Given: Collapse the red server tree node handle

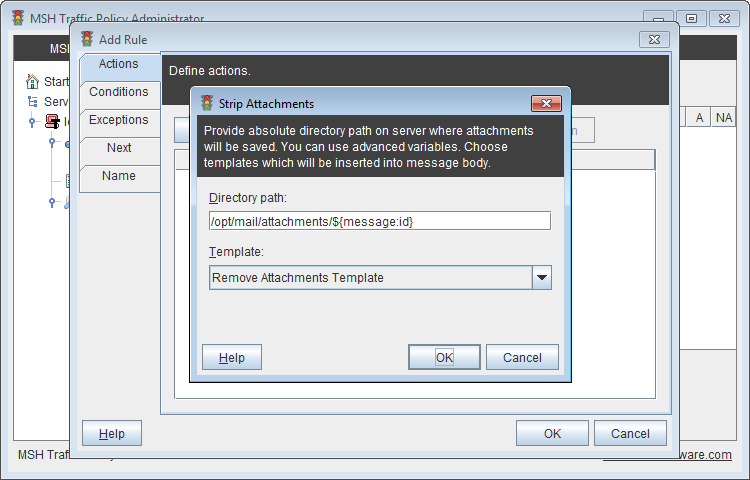Looking at the screenshot, I should coord(32,122).
